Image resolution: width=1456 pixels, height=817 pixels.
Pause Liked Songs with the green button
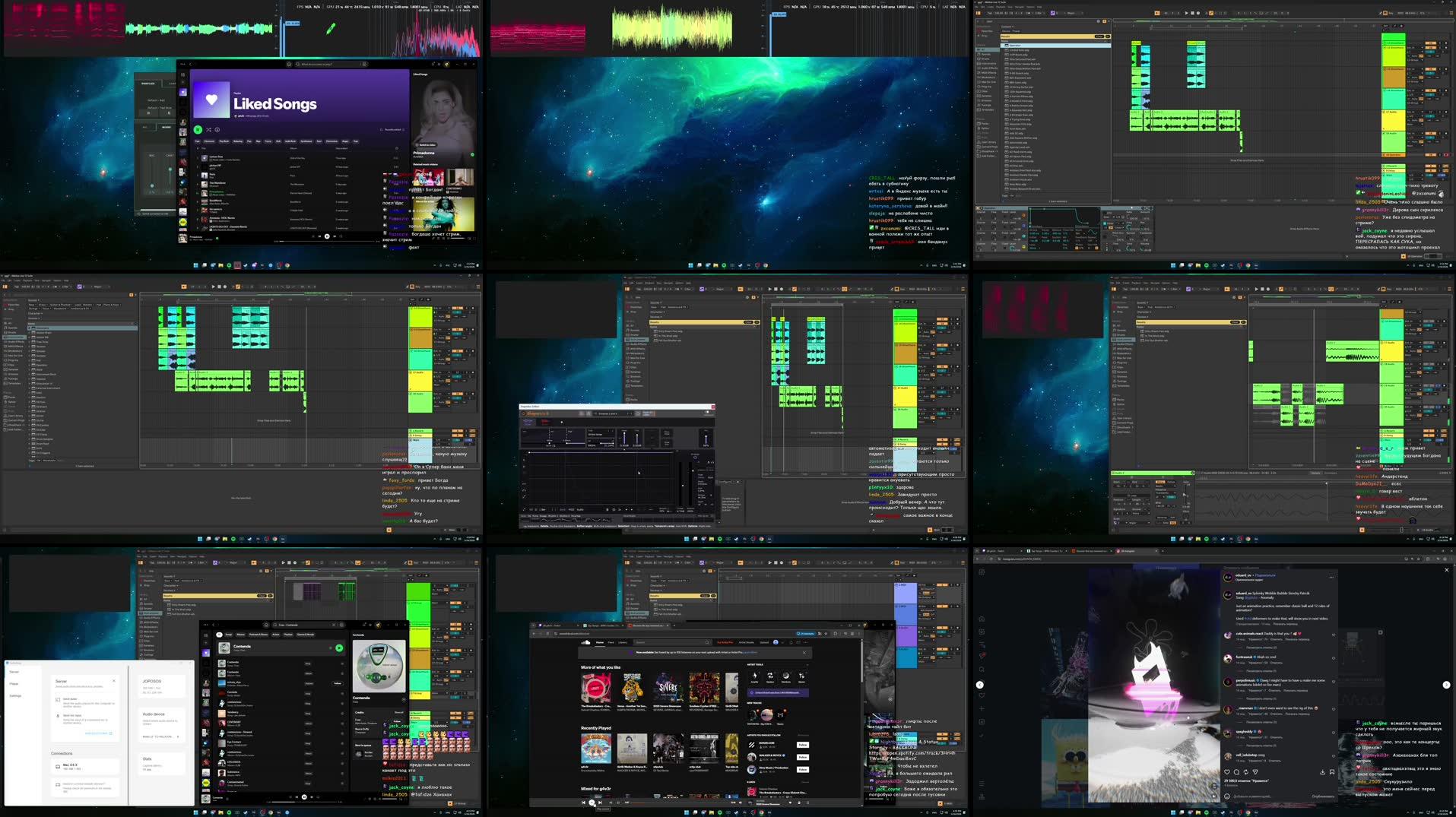(198, 130)
